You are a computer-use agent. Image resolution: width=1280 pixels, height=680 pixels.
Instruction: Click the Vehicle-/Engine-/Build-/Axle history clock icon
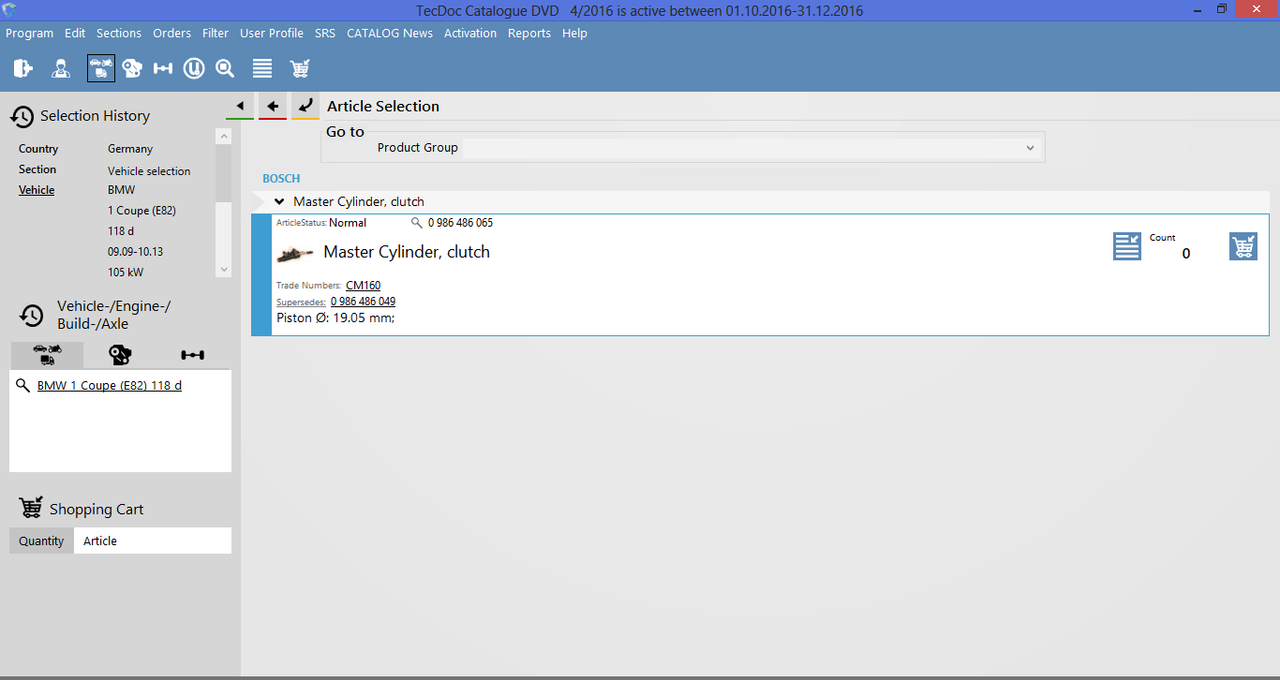coord(32,315)
